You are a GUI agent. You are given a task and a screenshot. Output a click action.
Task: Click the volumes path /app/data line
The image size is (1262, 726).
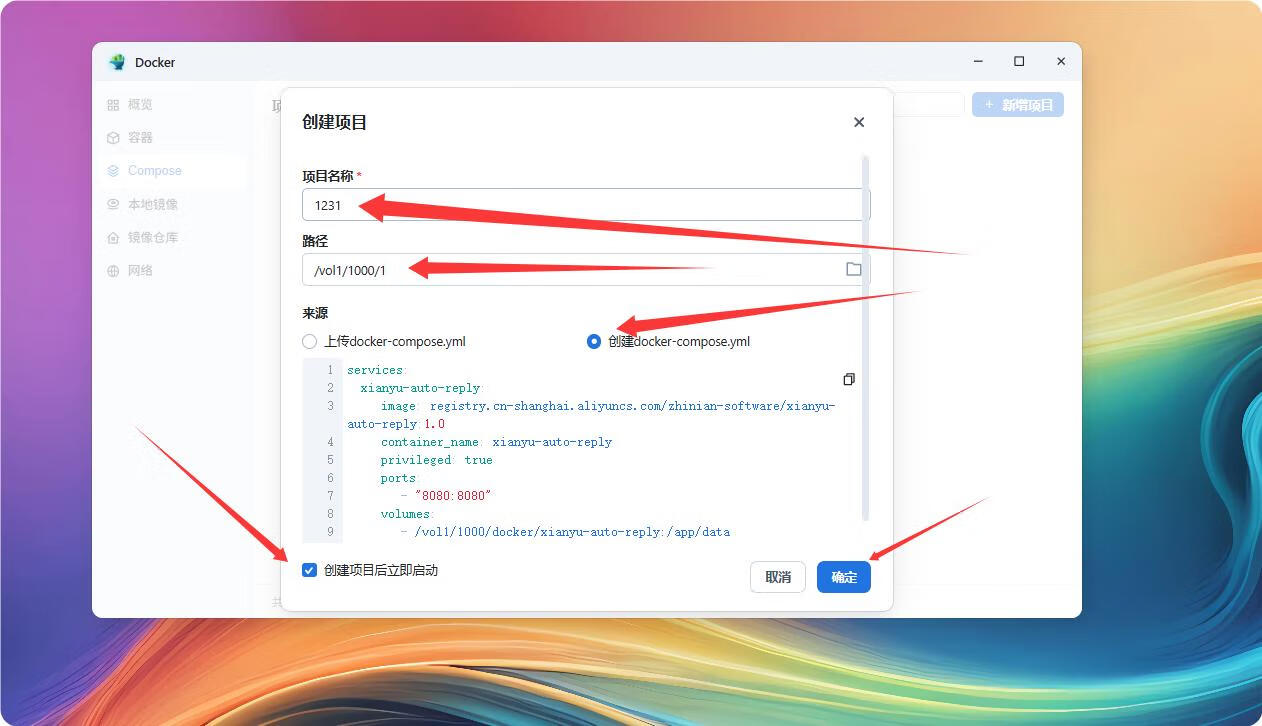[x=572, y=532]
